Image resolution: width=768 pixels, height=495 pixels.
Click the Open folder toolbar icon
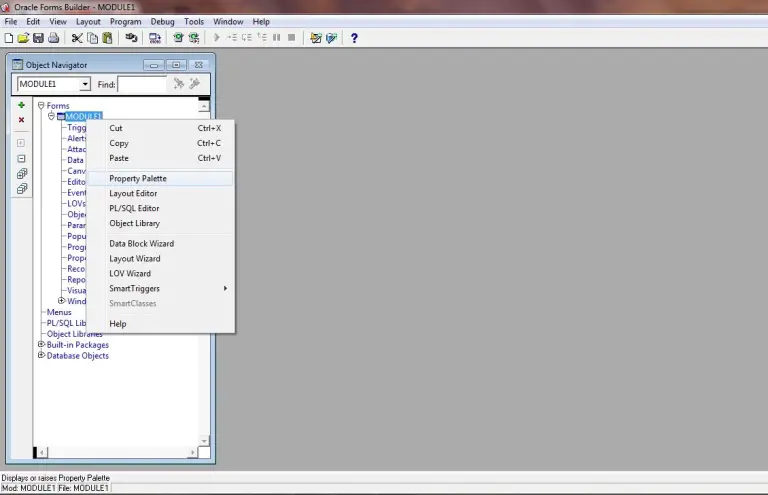pos(24,38)
